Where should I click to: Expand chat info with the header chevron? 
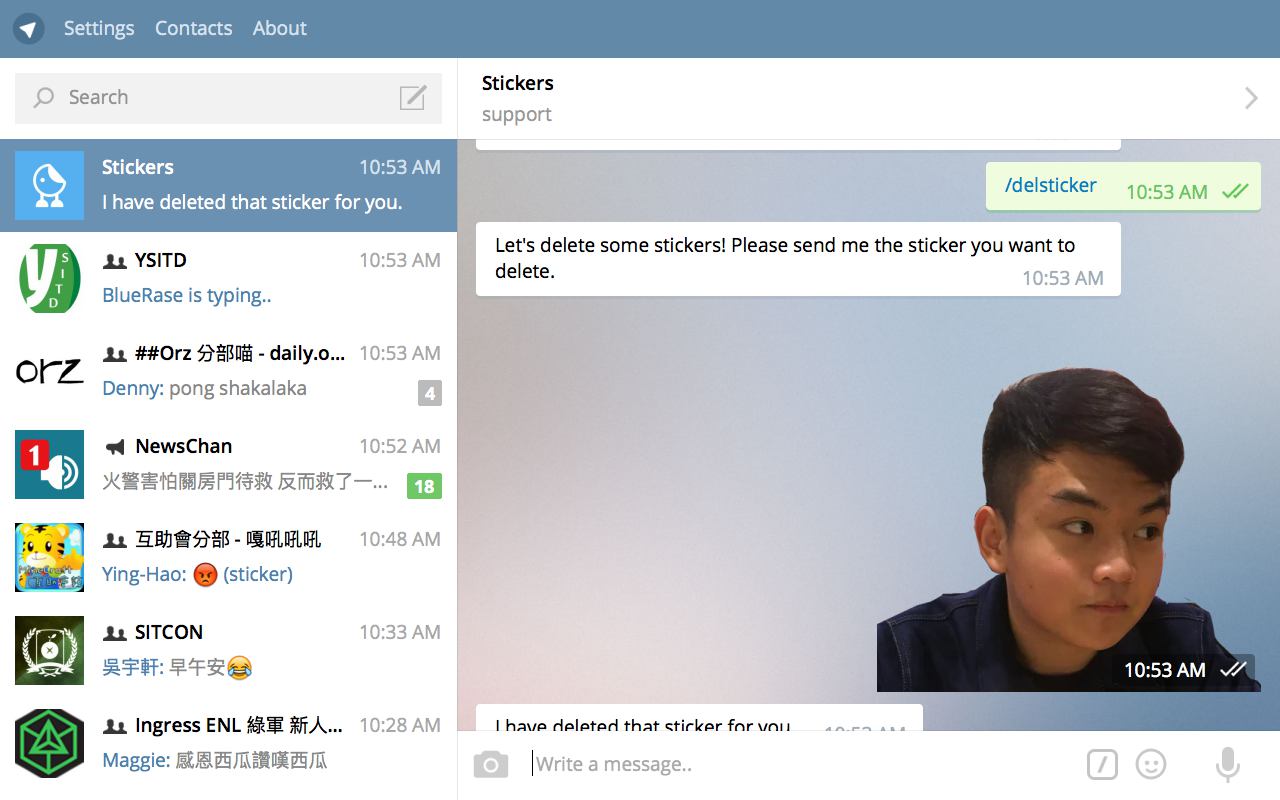pyautogui.click(x=1251, y=98)
